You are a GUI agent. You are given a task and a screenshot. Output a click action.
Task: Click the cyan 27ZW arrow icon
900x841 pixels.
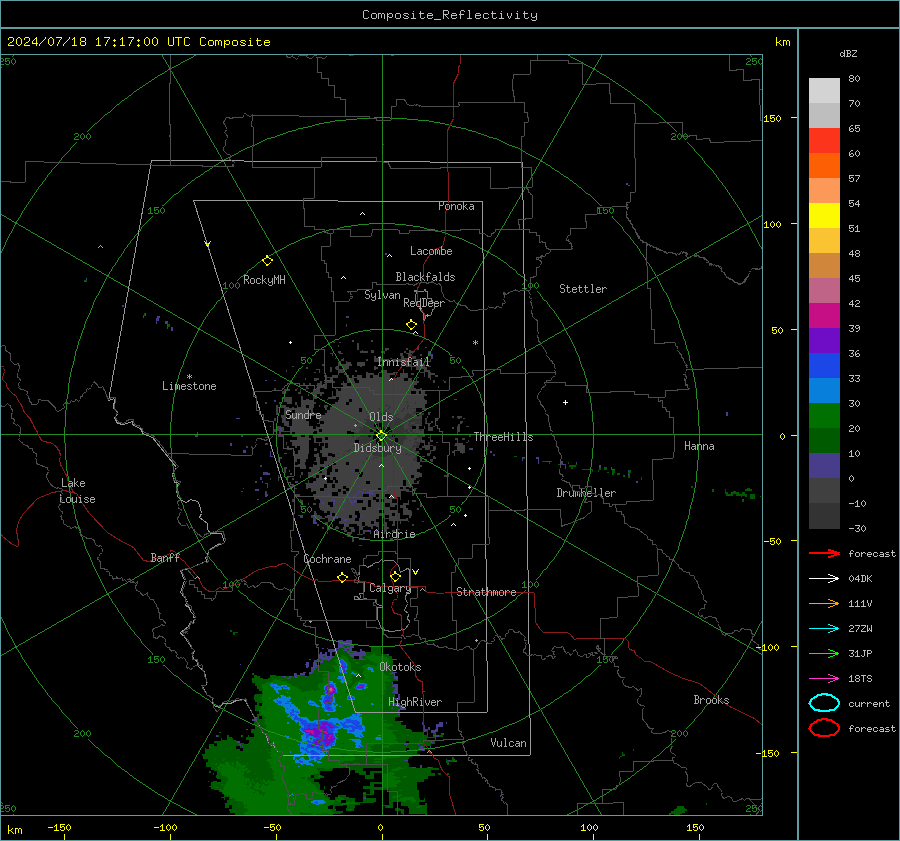click(x=824, y=629)
